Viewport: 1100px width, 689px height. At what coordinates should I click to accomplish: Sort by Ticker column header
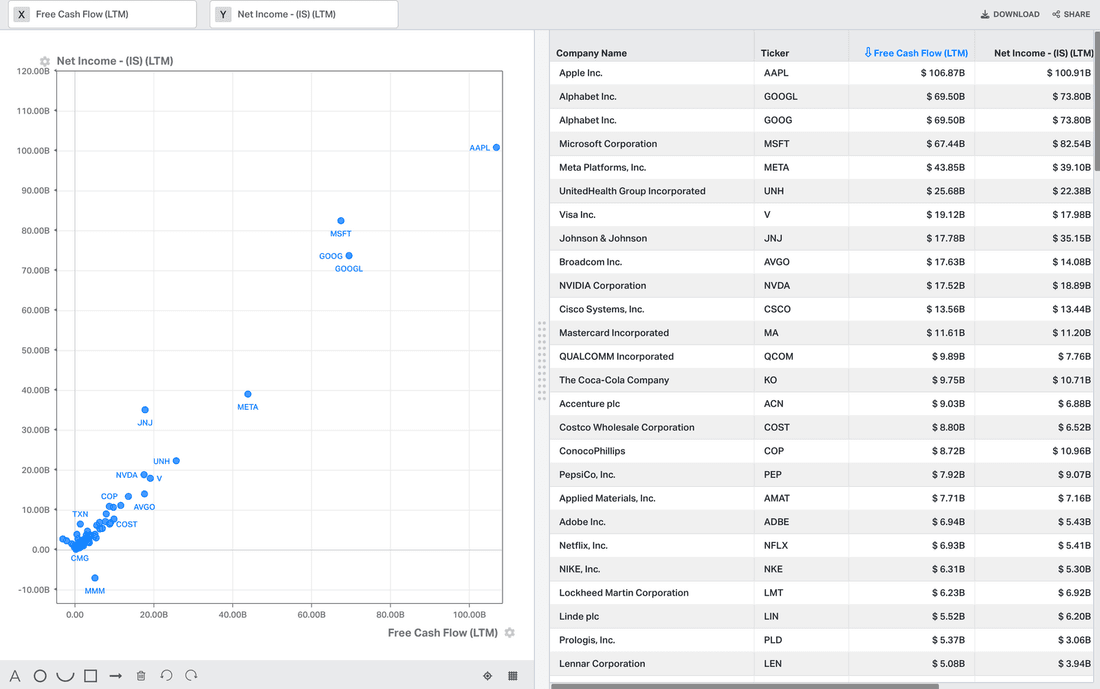[774, 53]
